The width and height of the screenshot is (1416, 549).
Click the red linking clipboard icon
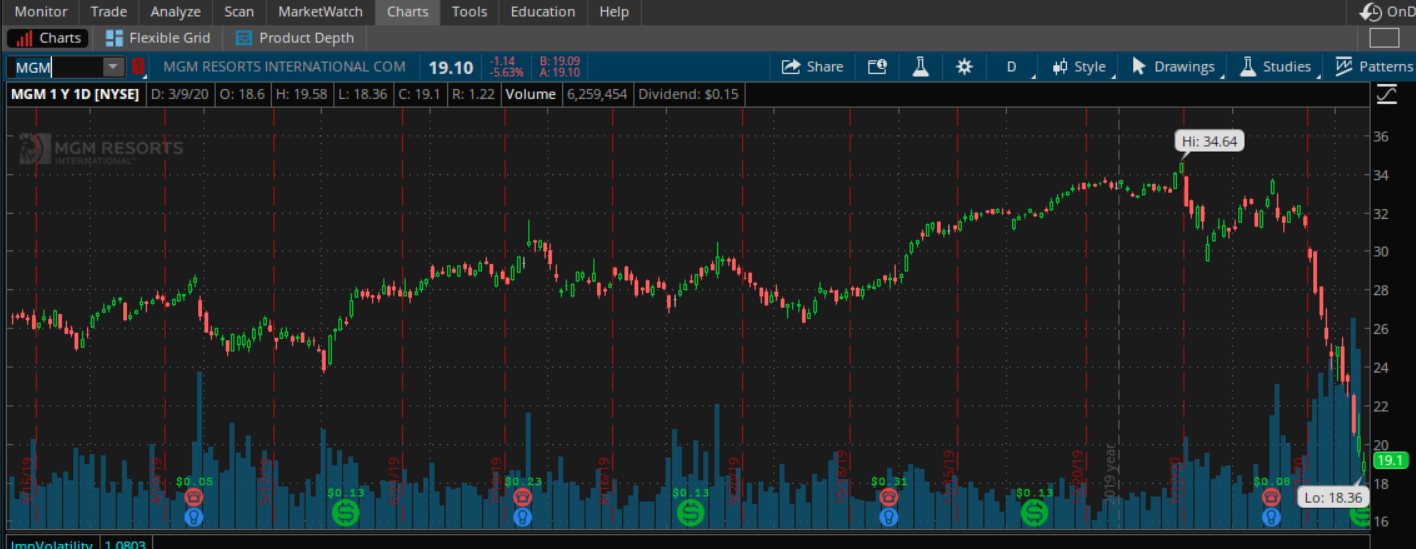coord(138,67)
